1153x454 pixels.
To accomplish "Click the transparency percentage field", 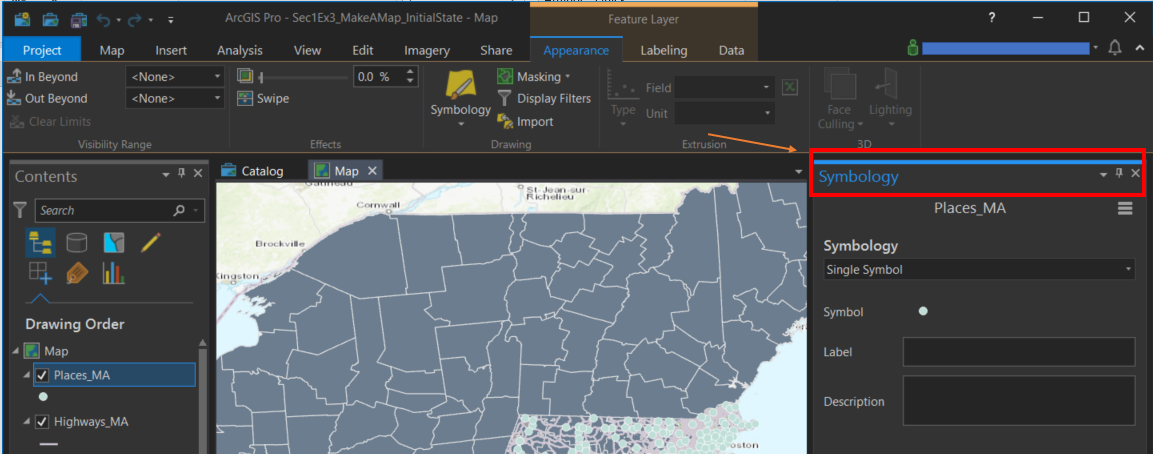I will (377, 76).
